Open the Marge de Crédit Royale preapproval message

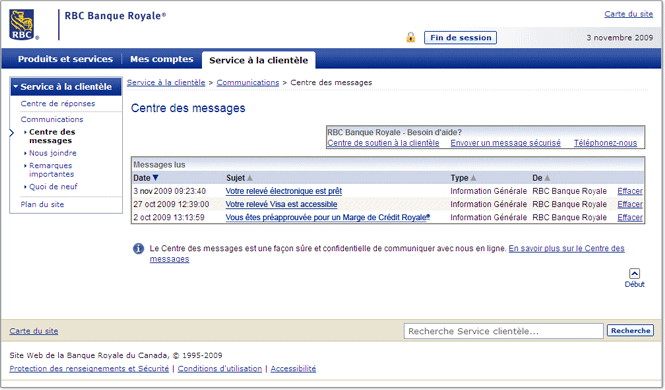[x=328, y=217]
